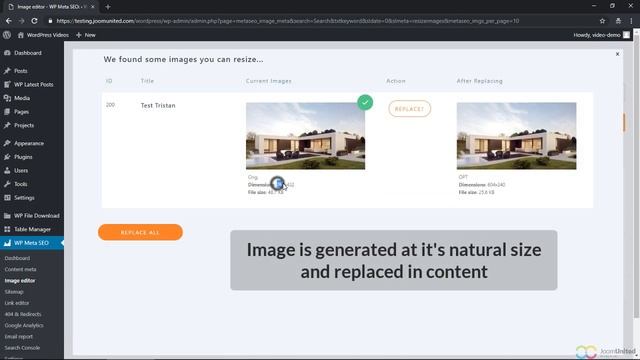Click the After Replacing house thumbnail
The image size is (640, 360).
click(516, 136)
